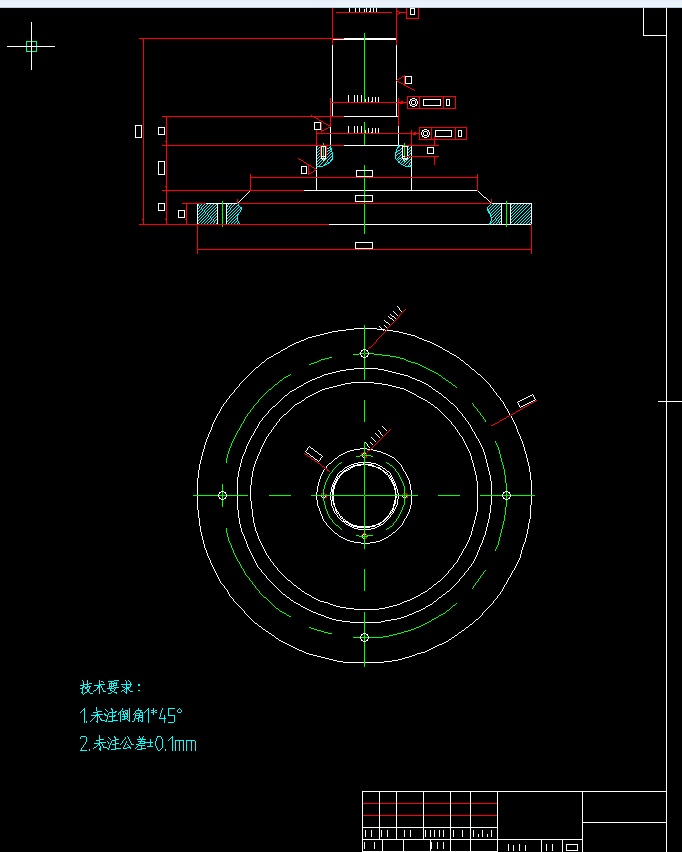
Task: Pick the center bore circle in plan view
Action: click(x=365, y=495)
